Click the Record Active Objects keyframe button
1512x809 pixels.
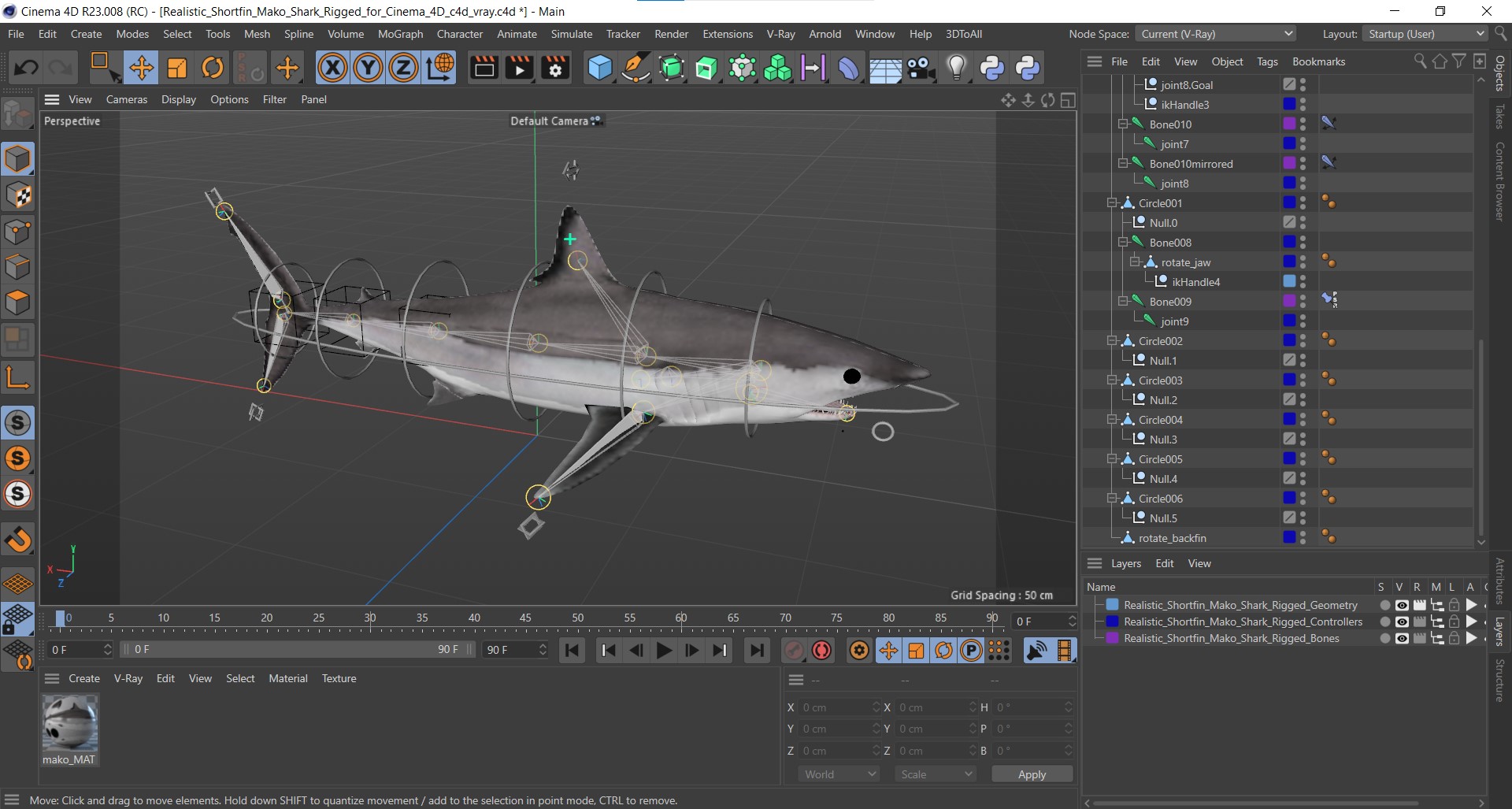(794, 650)
